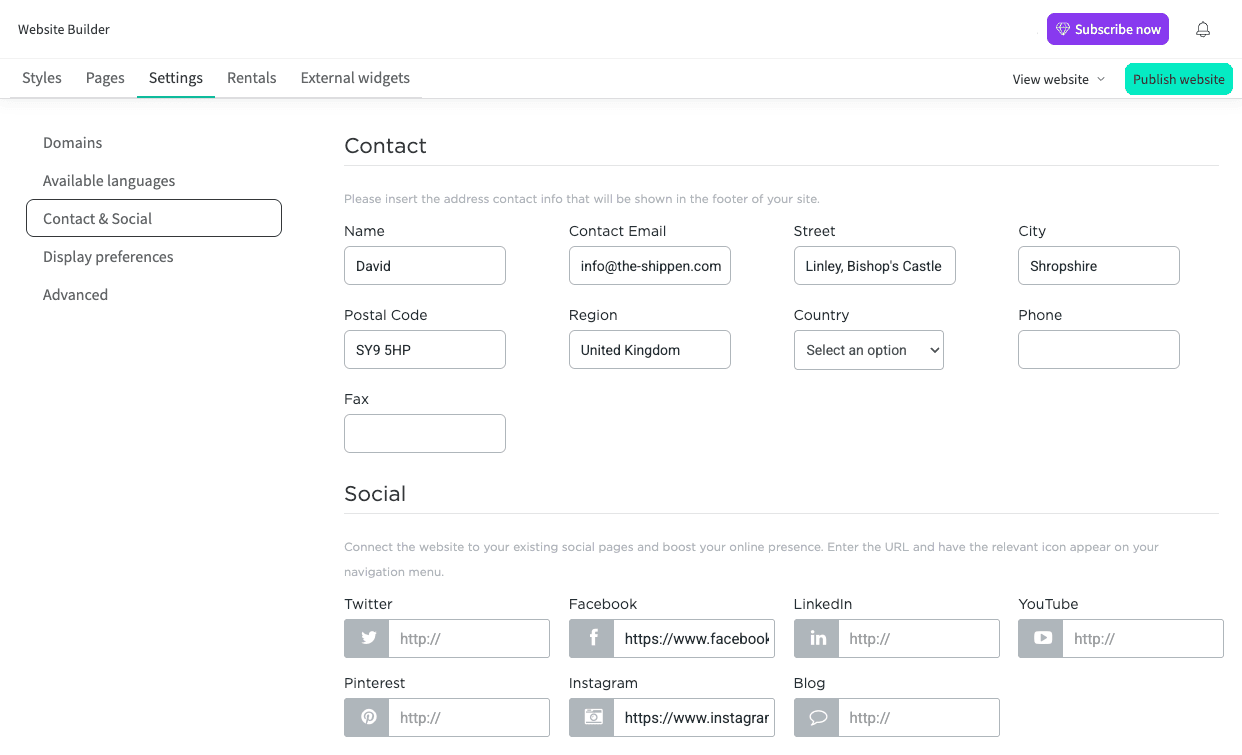1242x755 pixels.
Task: Open the External widgets tab
Action: point(354,77)
